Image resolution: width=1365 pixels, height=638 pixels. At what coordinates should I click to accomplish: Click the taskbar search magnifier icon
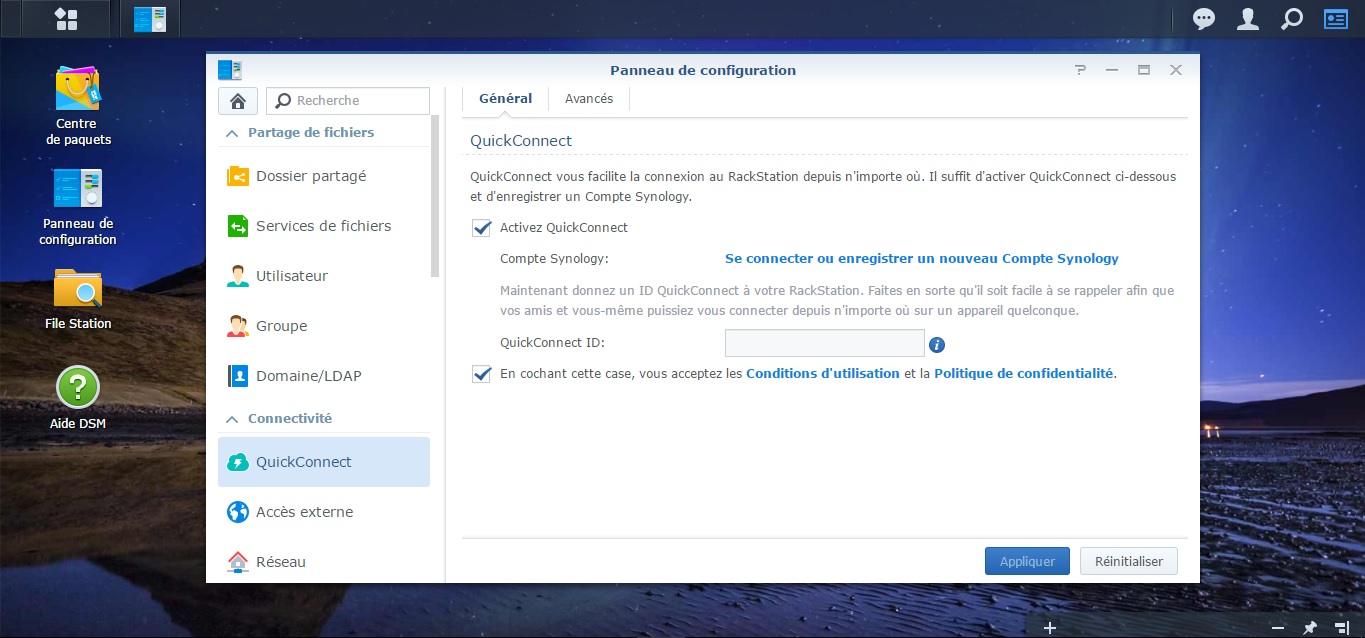(1292, 18)
